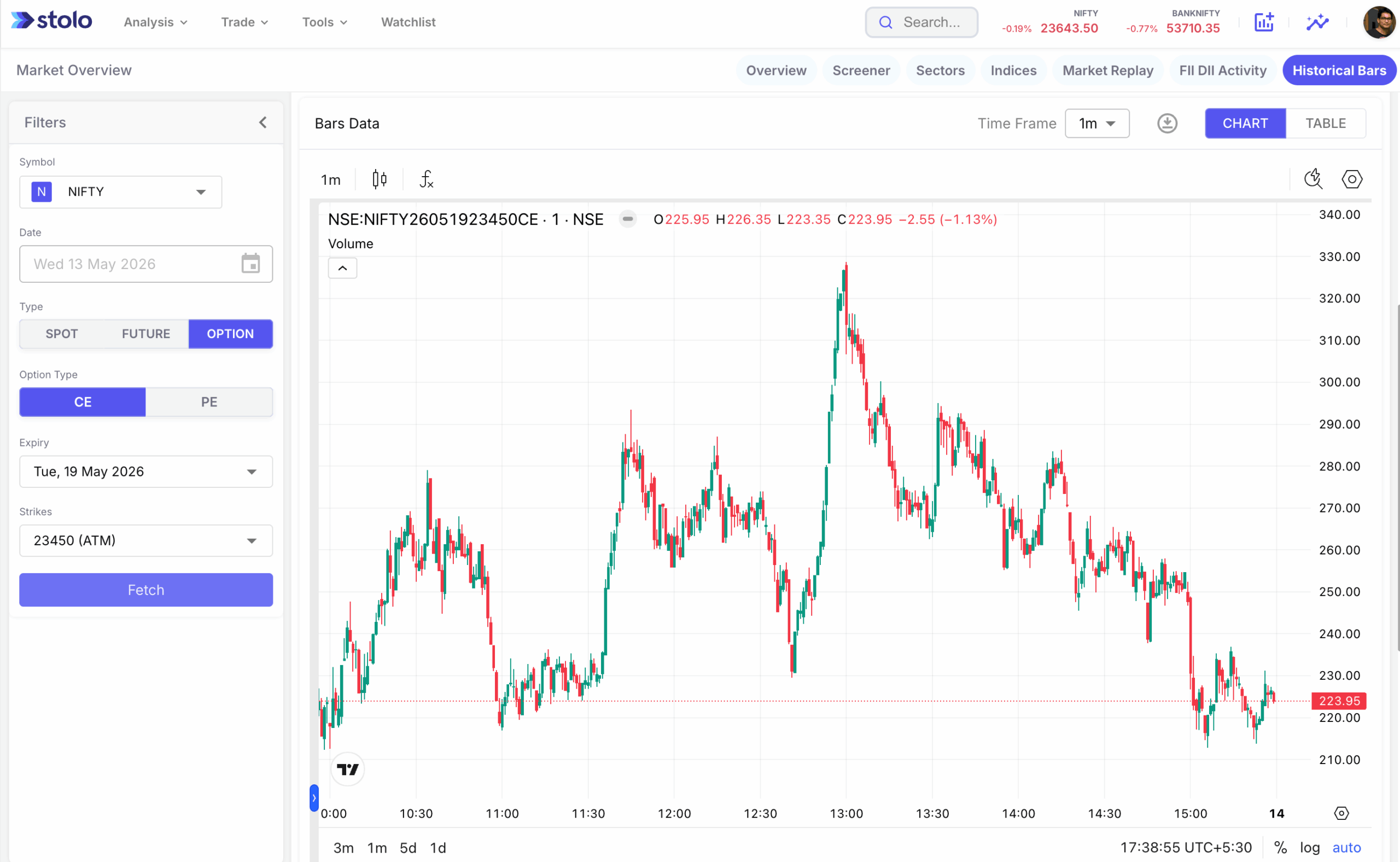Set chart range to 1m at bottom
1400x862 pixels.
tap(377, 847)
